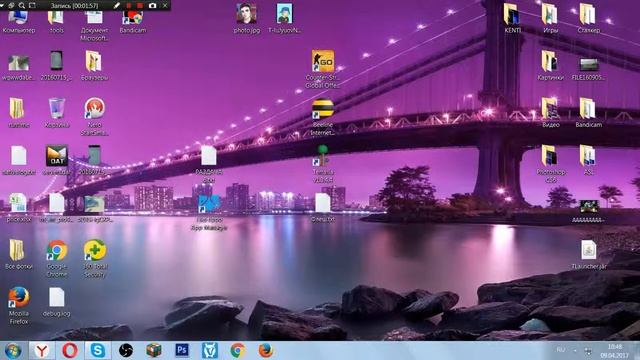Close the Bandicam recording bar
This screenshot has width=640, height=360.
click(x=165, y=6)
